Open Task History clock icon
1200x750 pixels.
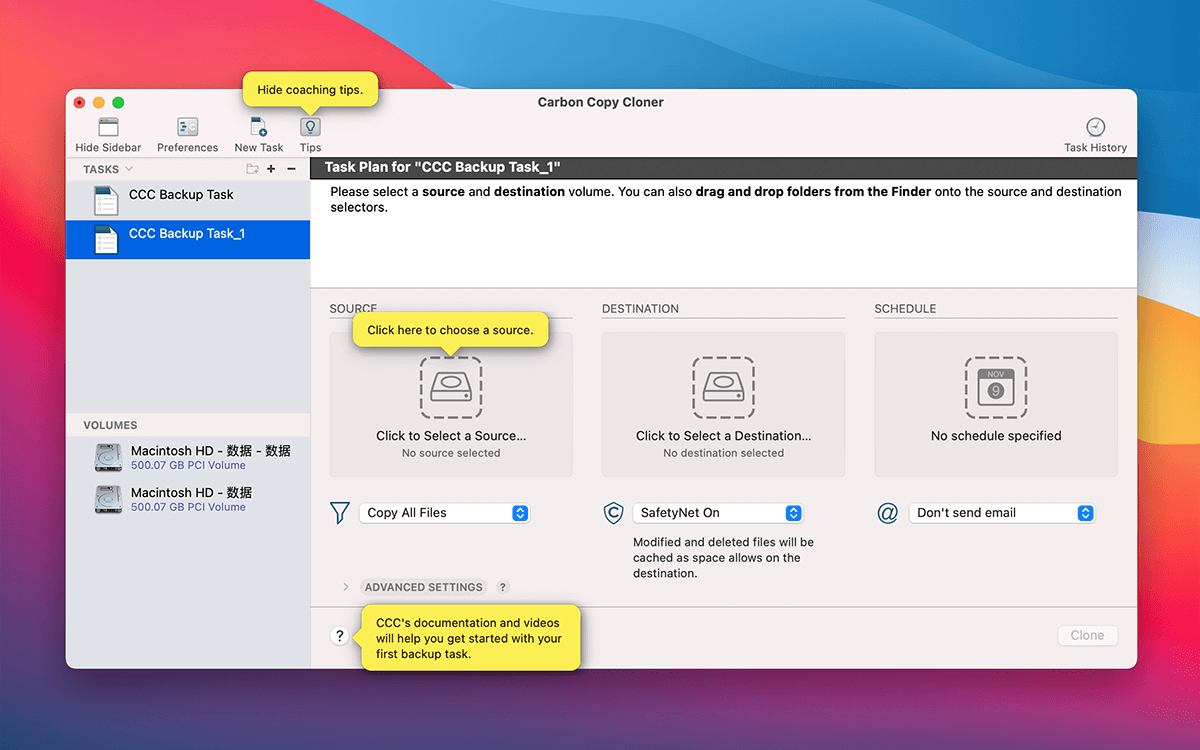point(1095,127)
